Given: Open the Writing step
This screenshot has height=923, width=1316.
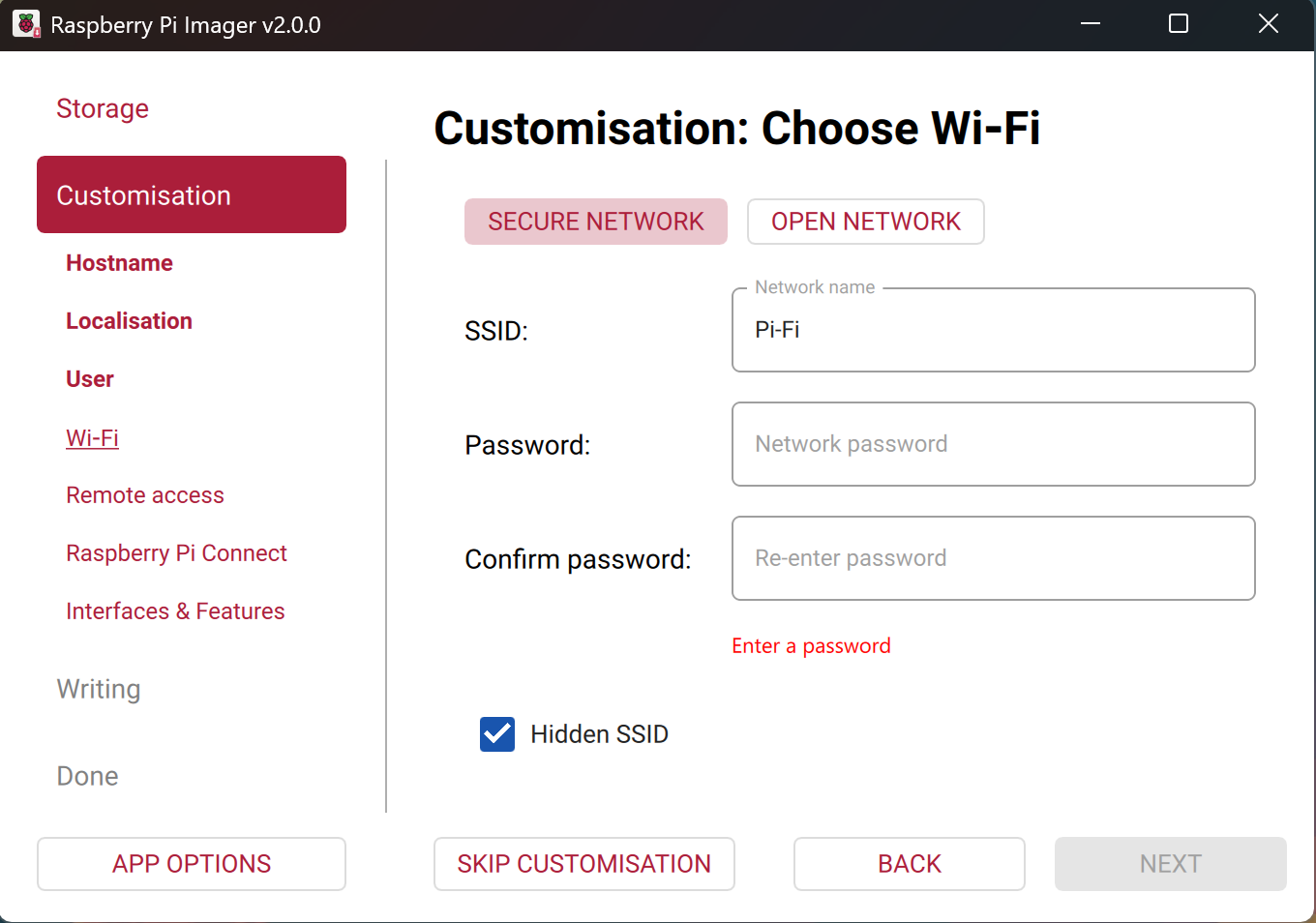Looking at the screenshot, I should 98,689.
